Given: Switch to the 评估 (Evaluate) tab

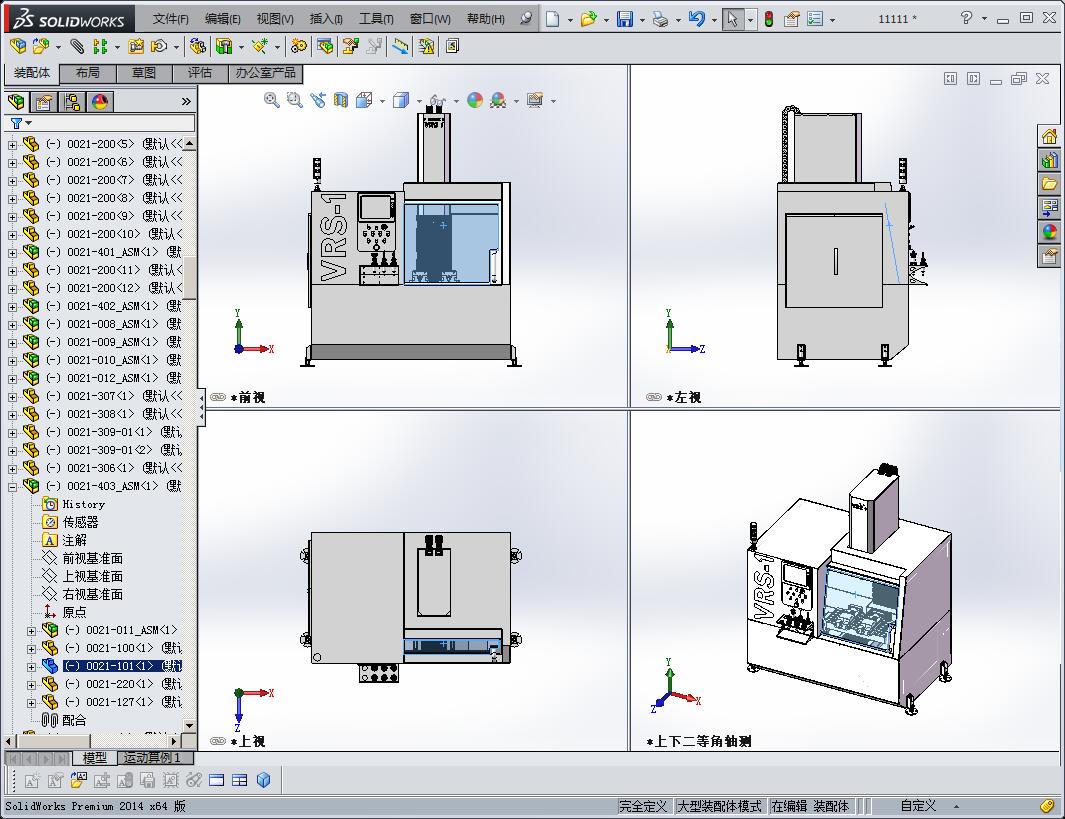Looking at the screenshot, I should pyautogui.click(x=200, y=73).
